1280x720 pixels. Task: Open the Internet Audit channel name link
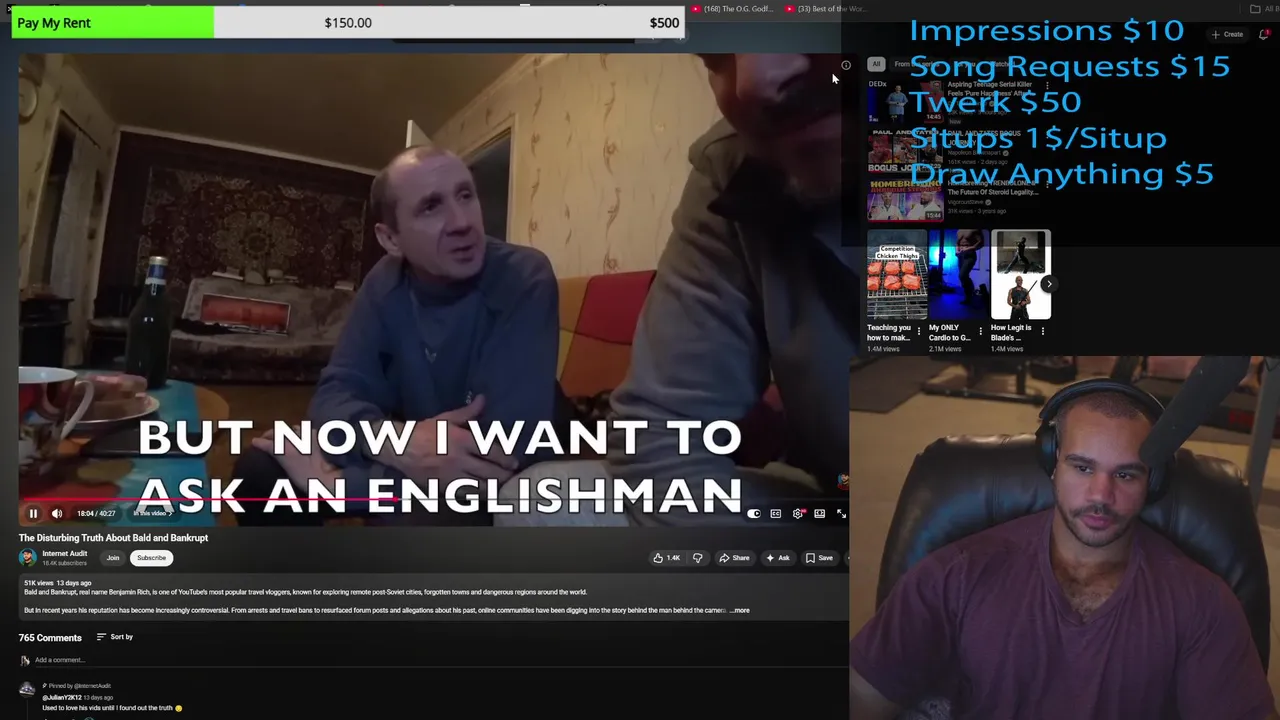pyautogui.click(x=64, y=554)
